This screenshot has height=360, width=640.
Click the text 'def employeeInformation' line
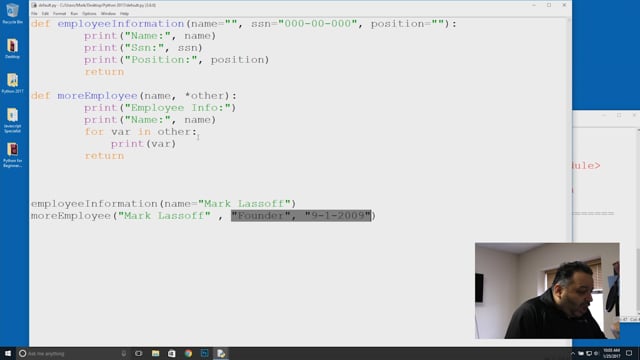[244, 24]
